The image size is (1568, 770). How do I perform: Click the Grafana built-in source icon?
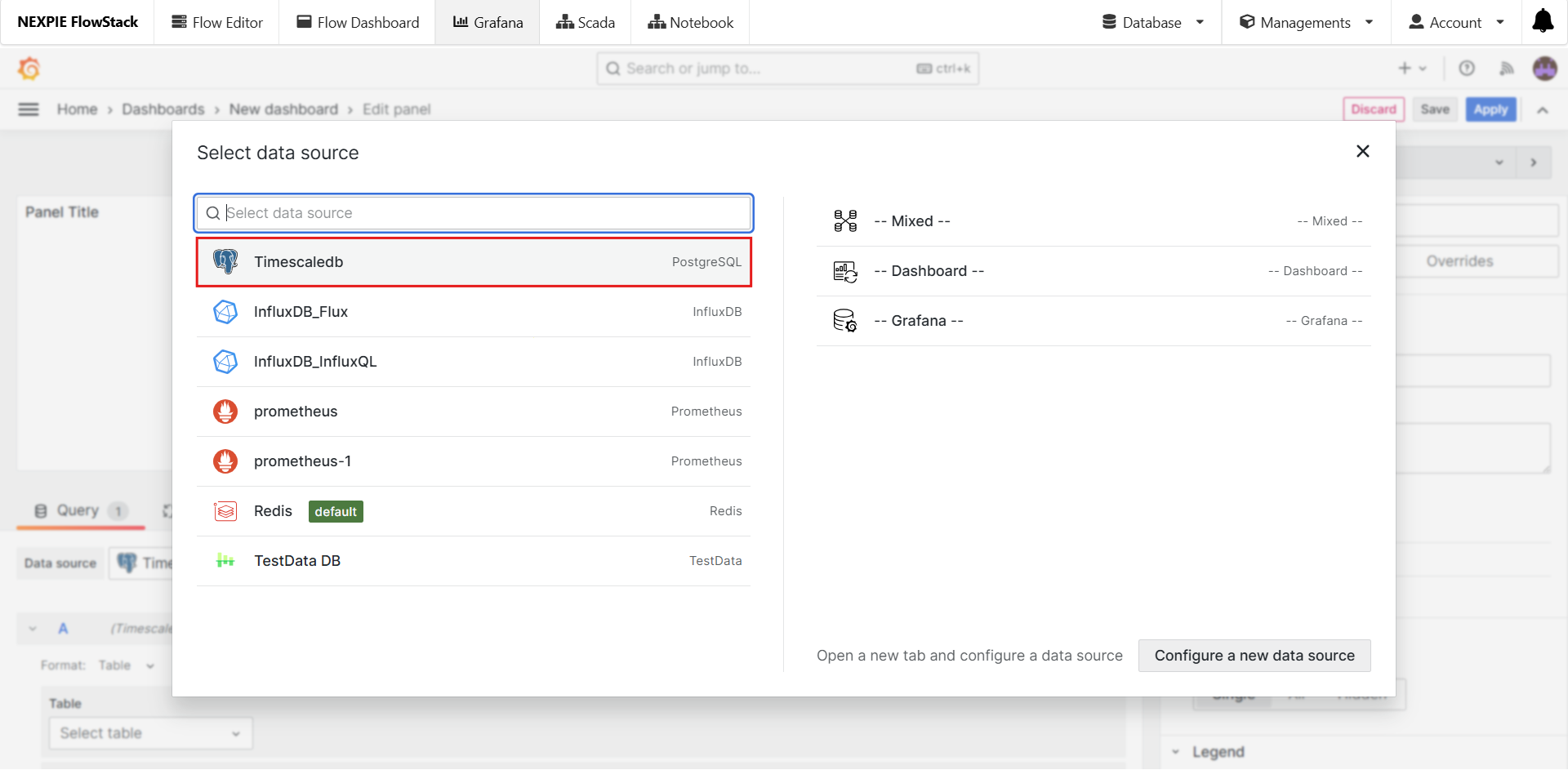845,321
